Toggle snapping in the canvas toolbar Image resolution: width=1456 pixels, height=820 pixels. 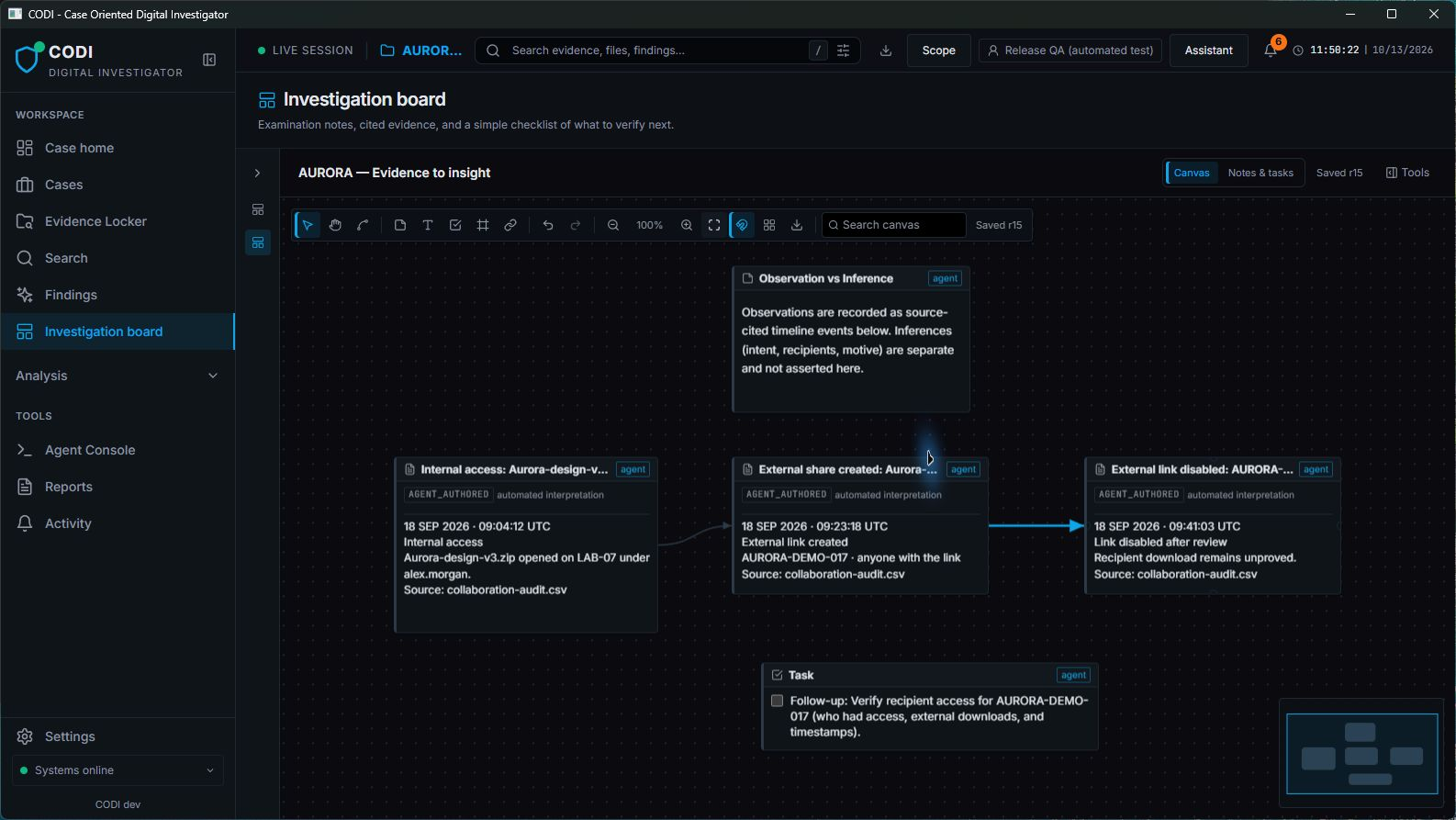[x=742, y=225]
